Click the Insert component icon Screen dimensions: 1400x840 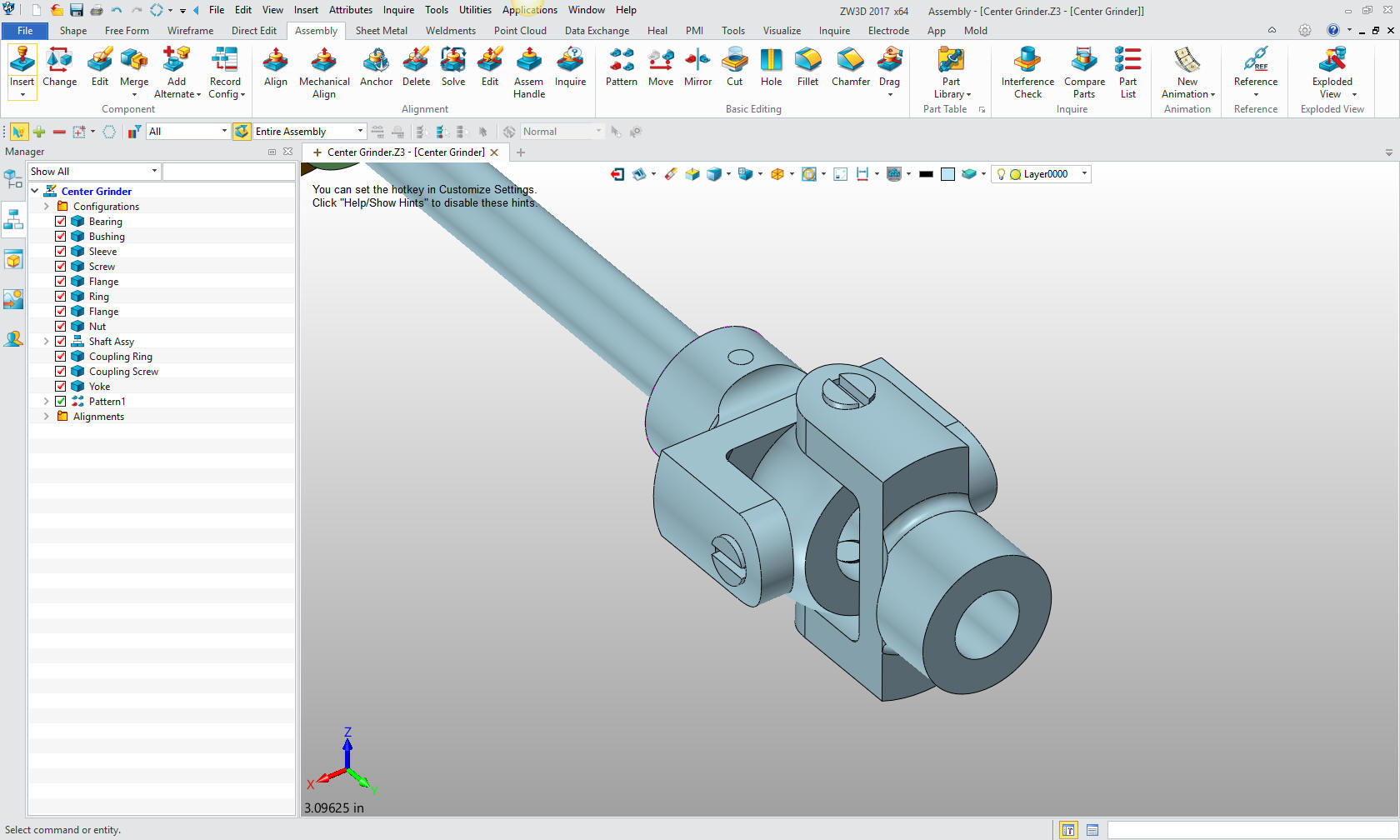pyautogui.click(x=22, y=60)
